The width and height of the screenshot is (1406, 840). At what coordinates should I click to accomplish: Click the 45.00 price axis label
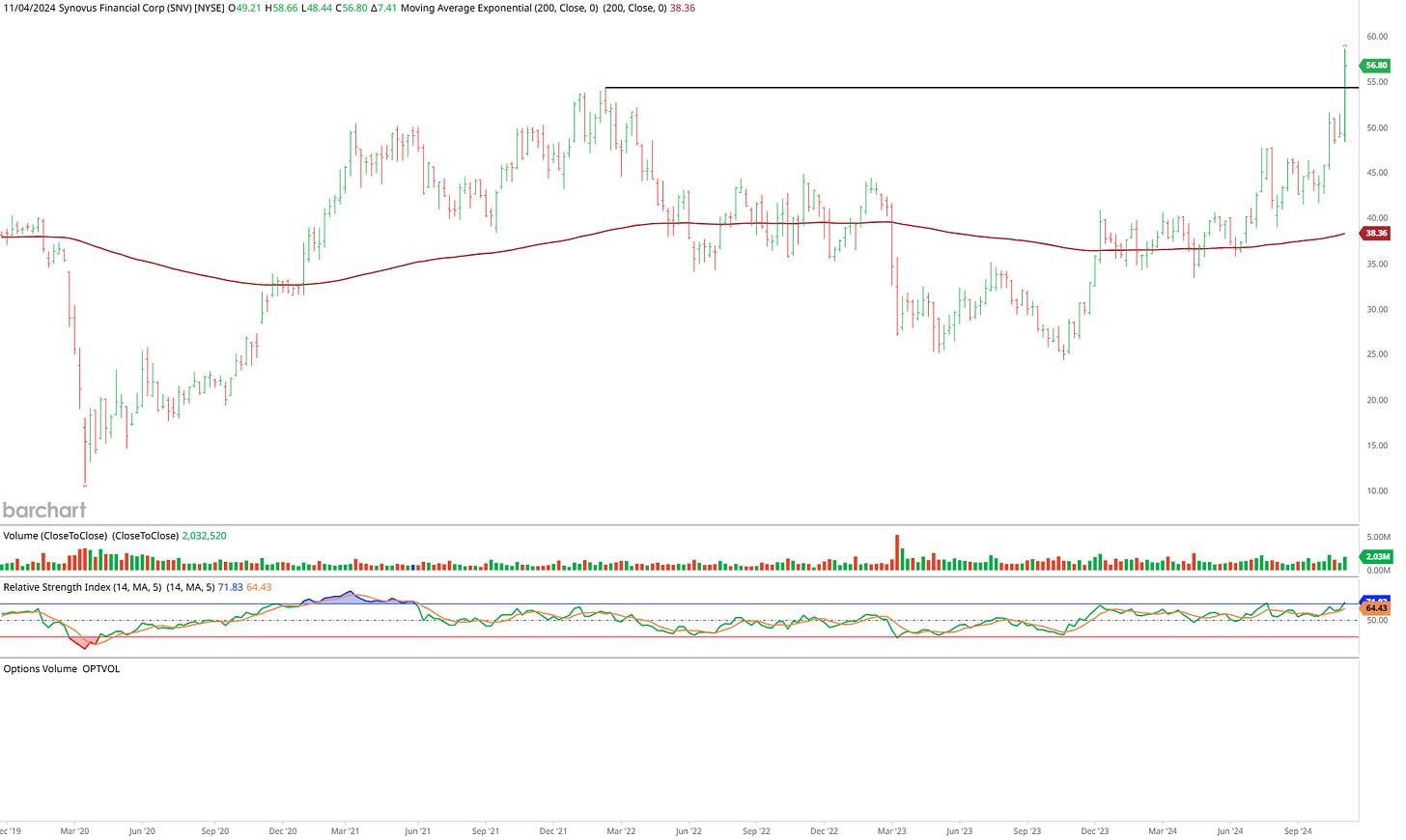tap(1377, 173)
